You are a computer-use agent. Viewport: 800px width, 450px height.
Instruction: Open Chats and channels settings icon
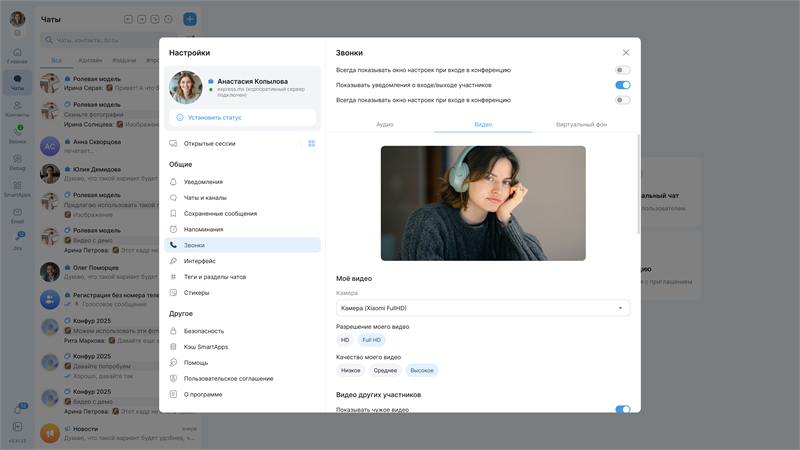click(174, 198)
